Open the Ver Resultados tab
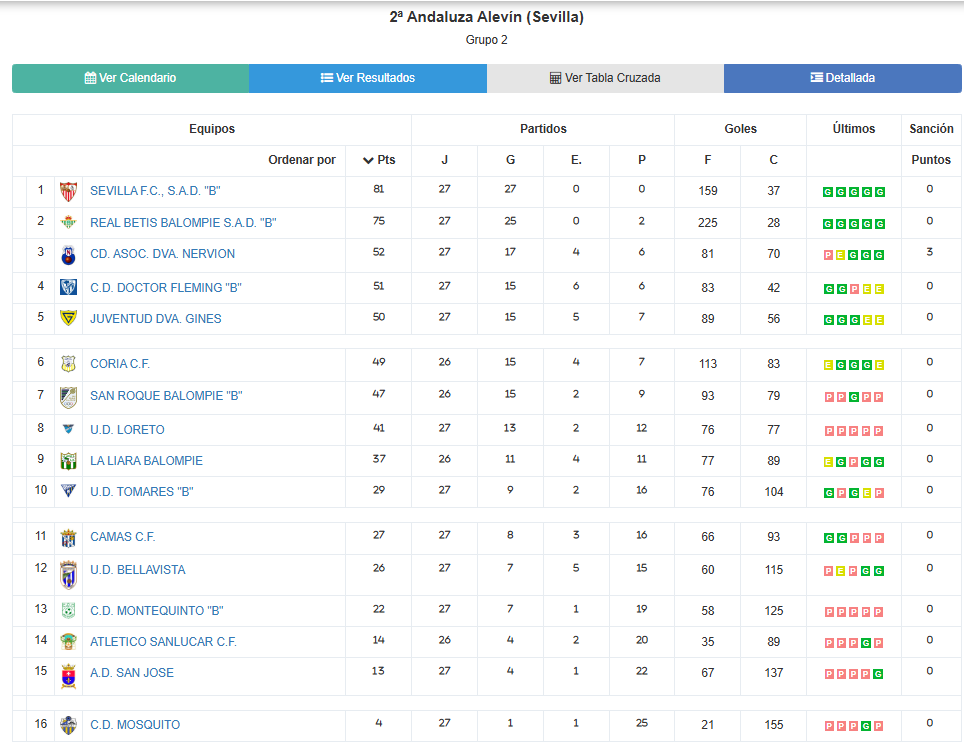This screenshot has height=756, width=964. pos(368,78)
